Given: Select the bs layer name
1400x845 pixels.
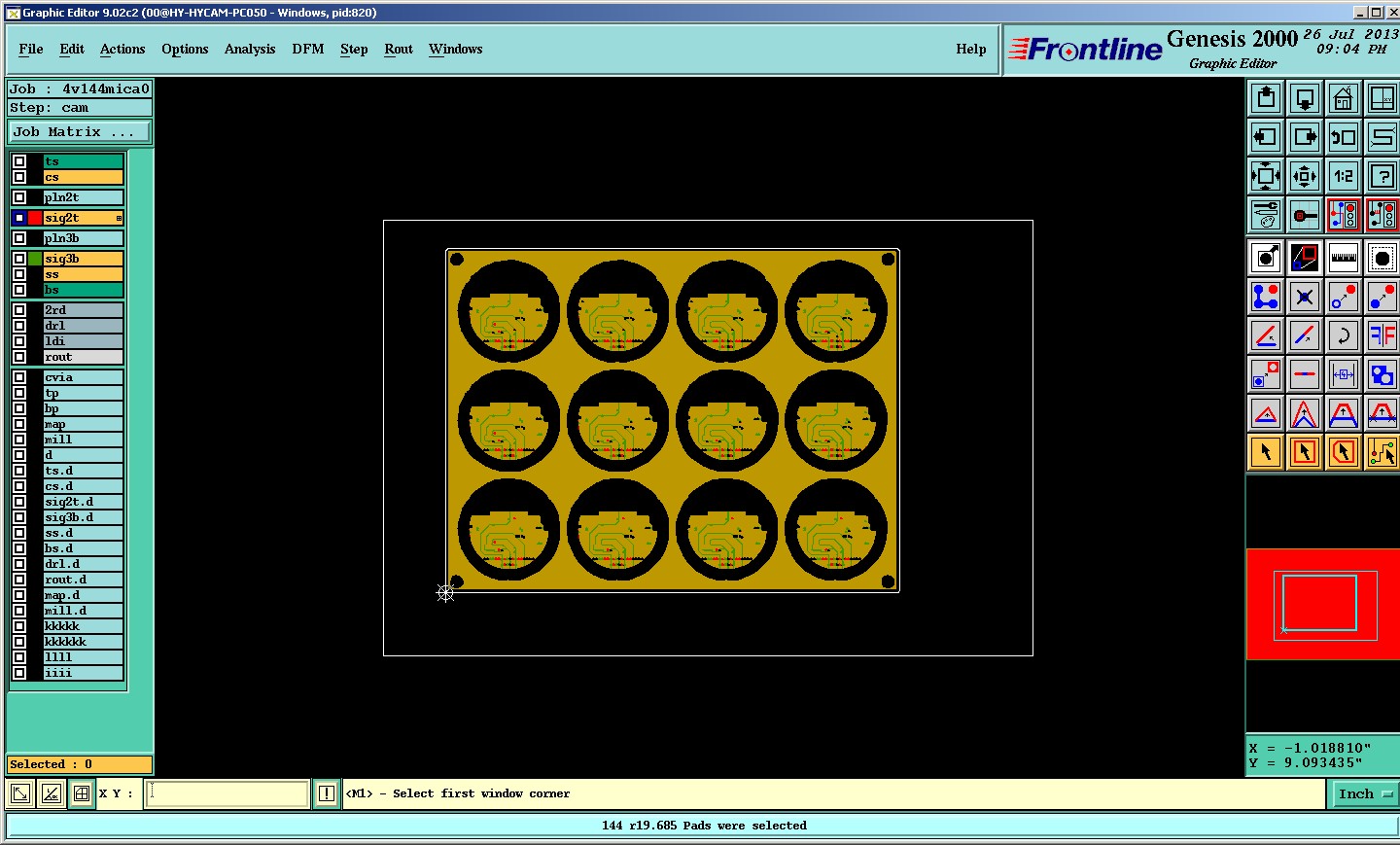Looking at the screenshot, I should [x=84, y=290].
